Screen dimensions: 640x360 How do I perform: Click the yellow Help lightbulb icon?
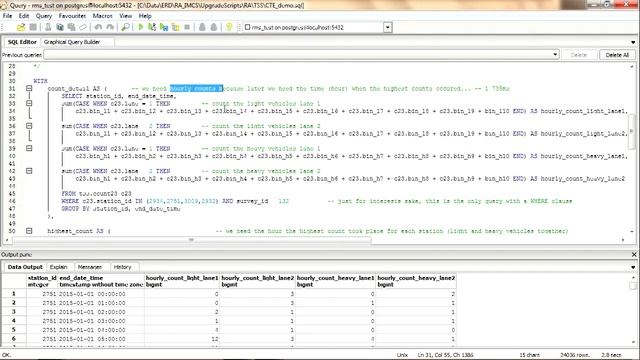point(229,27)
